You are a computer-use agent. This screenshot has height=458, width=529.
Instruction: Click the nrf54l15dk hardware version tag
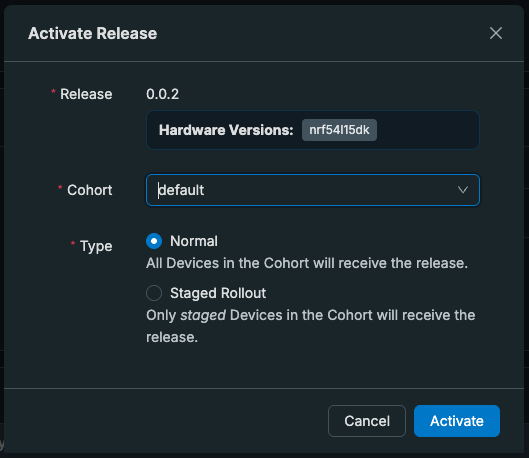point(339,130)
